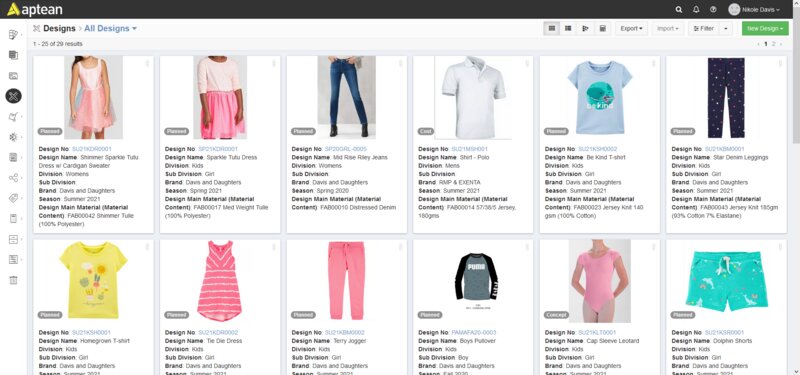Select the Designs scissors icon in sidebar

(13, 96)
